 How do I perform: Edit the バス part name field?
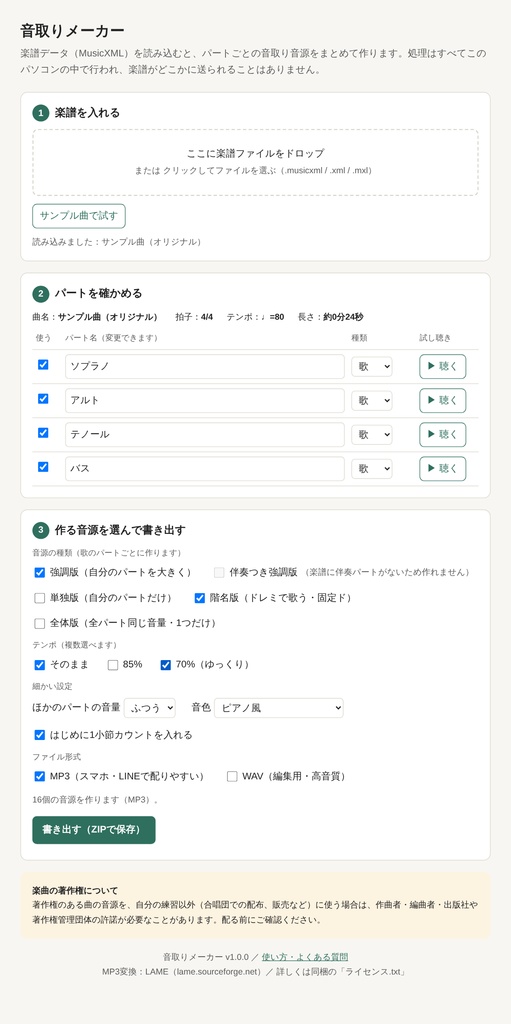pyautogui.click(x=205, y=469)
